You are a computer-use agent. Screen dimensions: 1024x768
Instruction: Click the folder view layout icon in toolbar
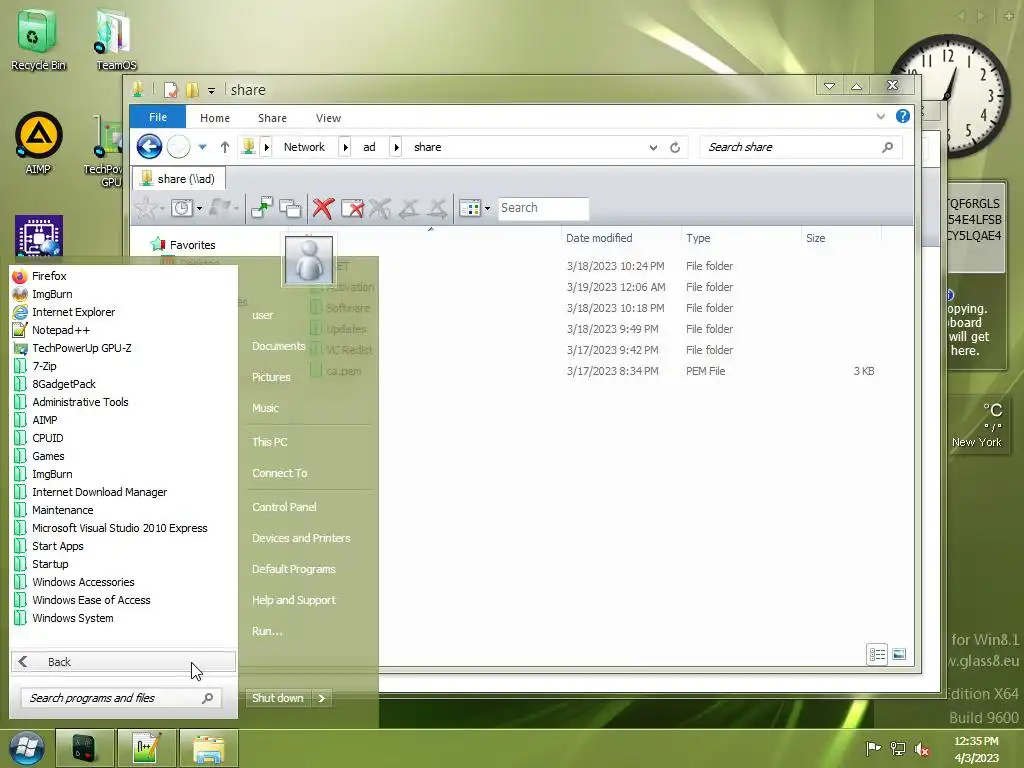[x=470, y=208]
